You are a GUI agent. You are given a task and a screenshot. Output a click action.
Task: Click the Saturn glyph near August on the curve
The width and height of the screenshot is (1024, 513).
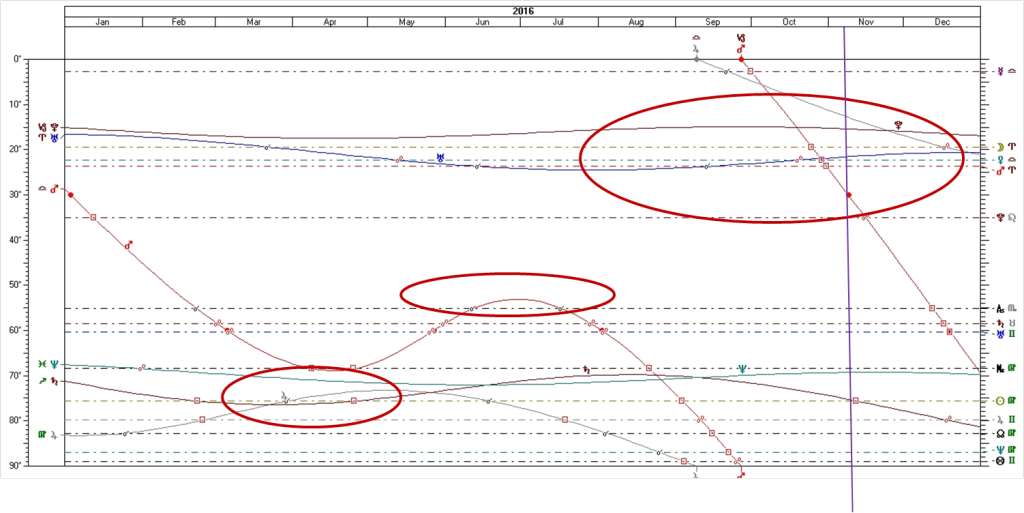click(588, 370)
